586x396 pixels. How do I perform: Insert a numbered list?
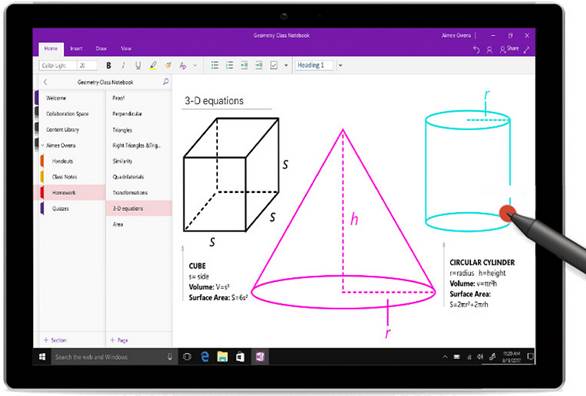[x=229, y=66]
